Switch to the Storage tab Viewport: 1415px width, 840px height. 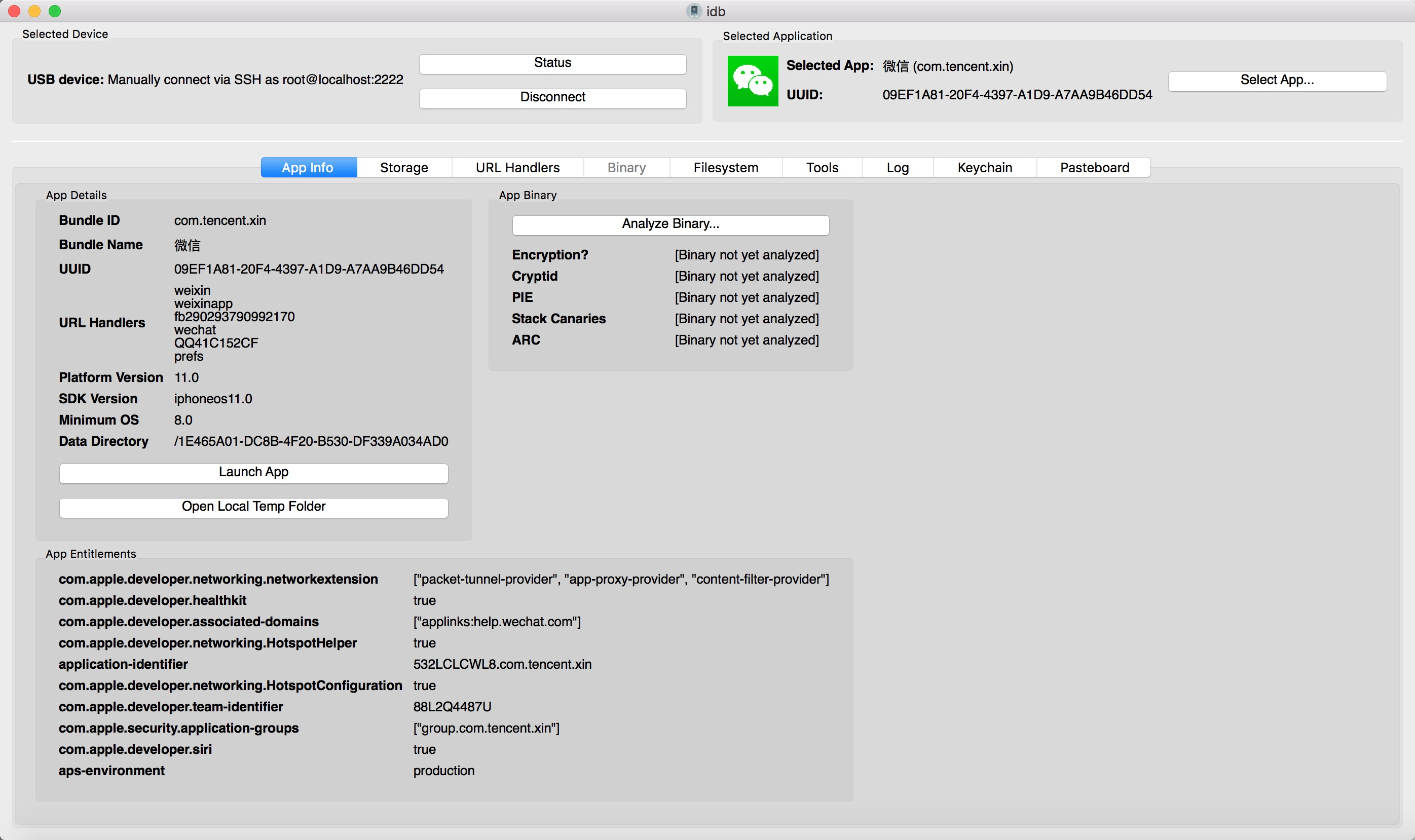404,168
